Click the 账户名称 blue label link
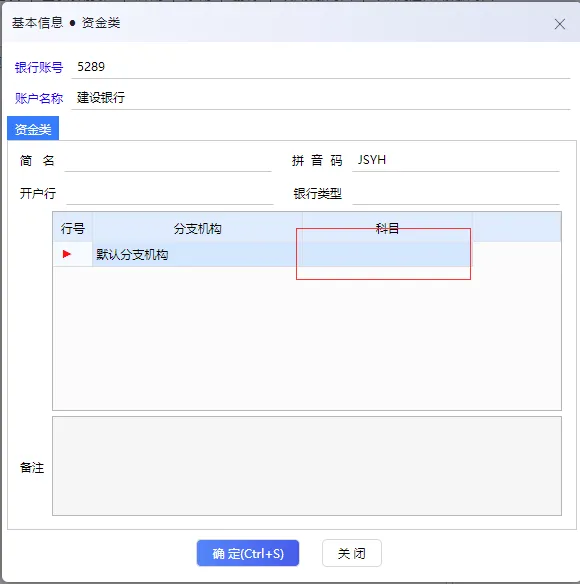Image resolution: width=580 pixels, height=584 pixels. point(39,98)
